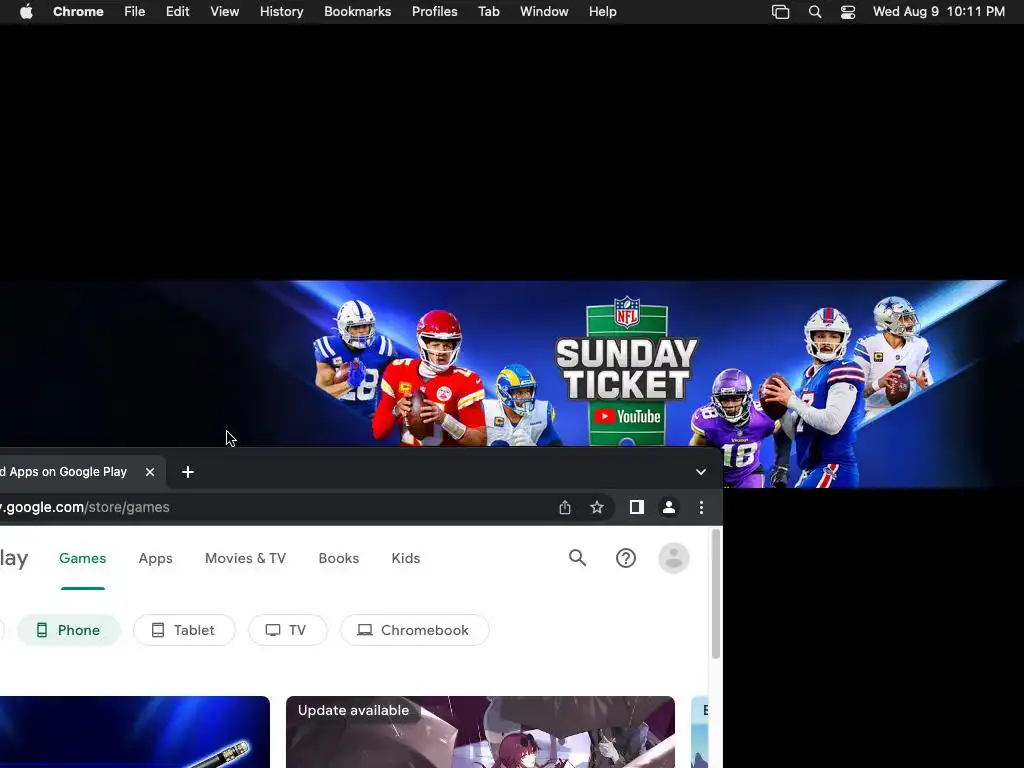Open the Tab menu

pyautogui.click(x=488, y=12)
